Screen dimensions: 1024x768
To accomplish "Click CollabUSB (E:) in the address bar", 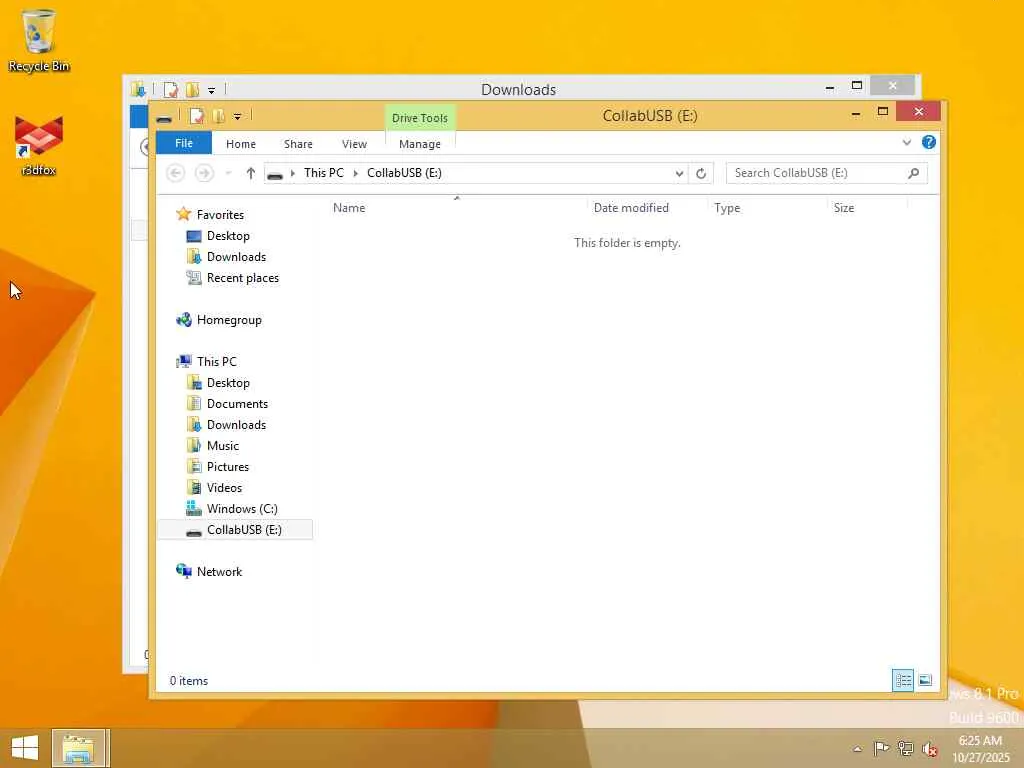I will click(404, 172).
